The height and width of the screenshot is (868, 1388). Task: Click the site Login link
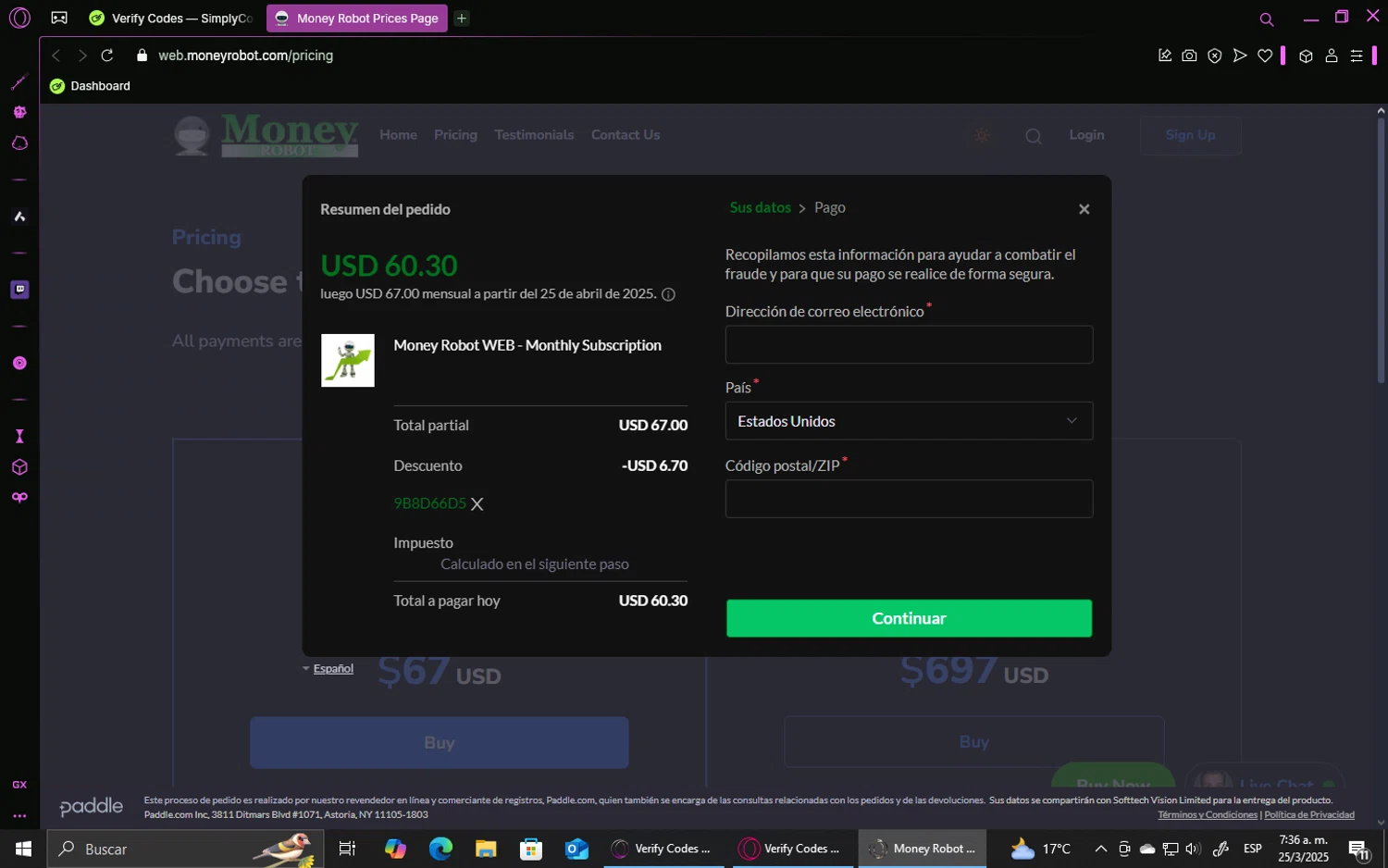coord(1086,135)
